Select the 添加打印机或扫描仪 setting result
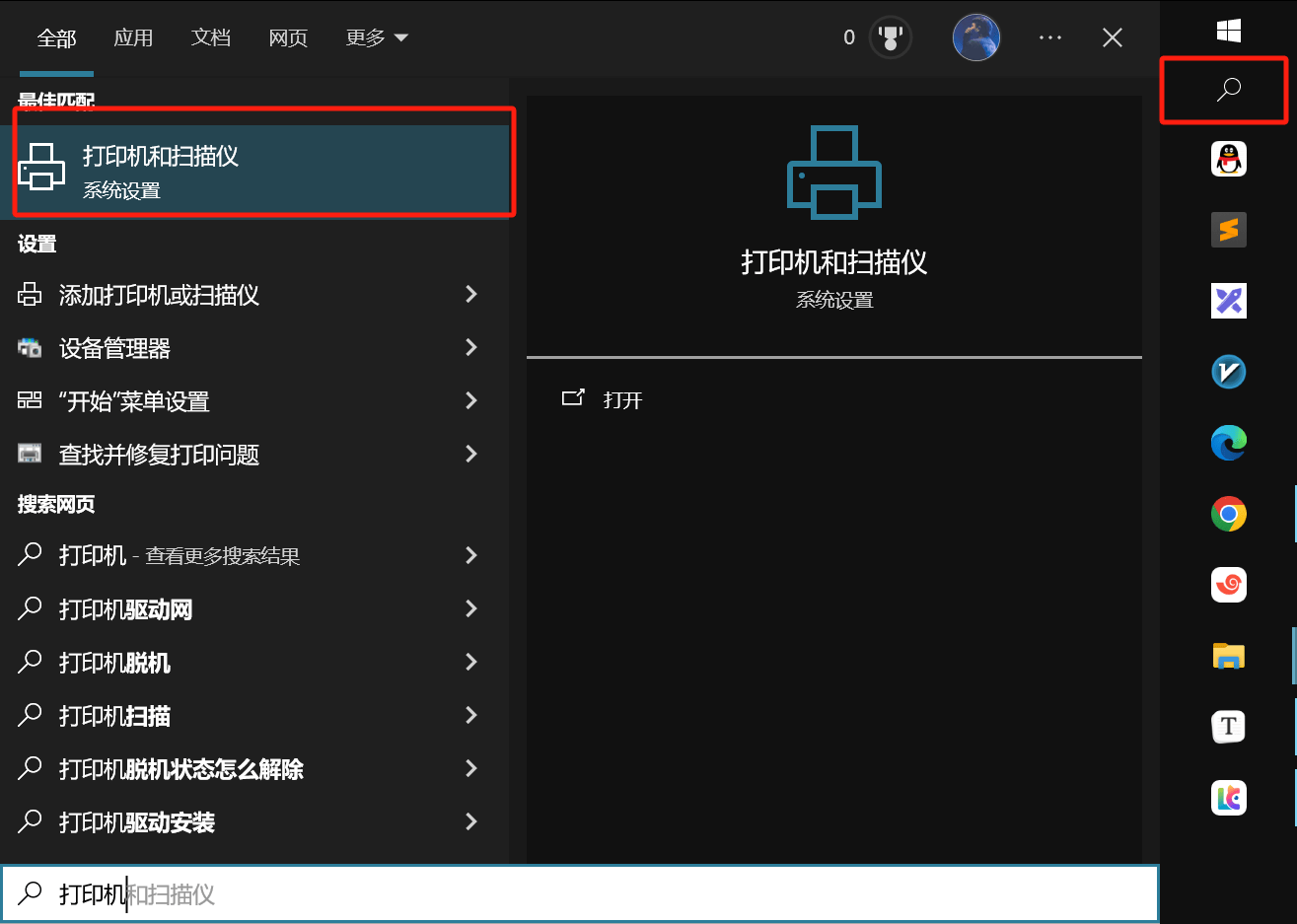1297x924 pixels. (x=254, y=294)
